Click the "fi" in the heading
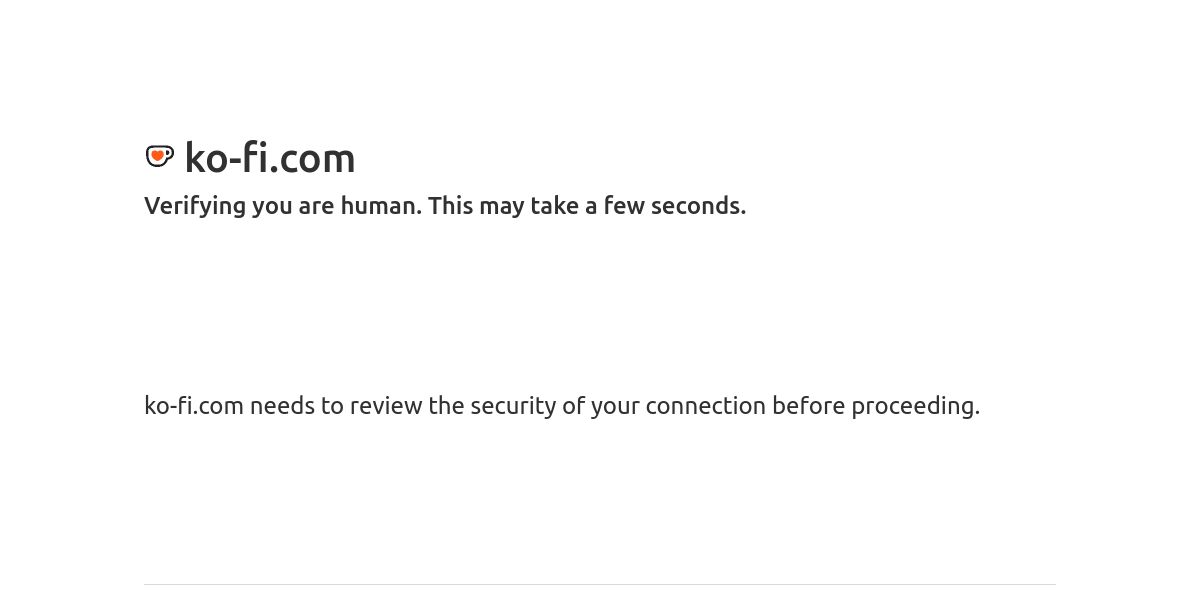 point(251,157)
